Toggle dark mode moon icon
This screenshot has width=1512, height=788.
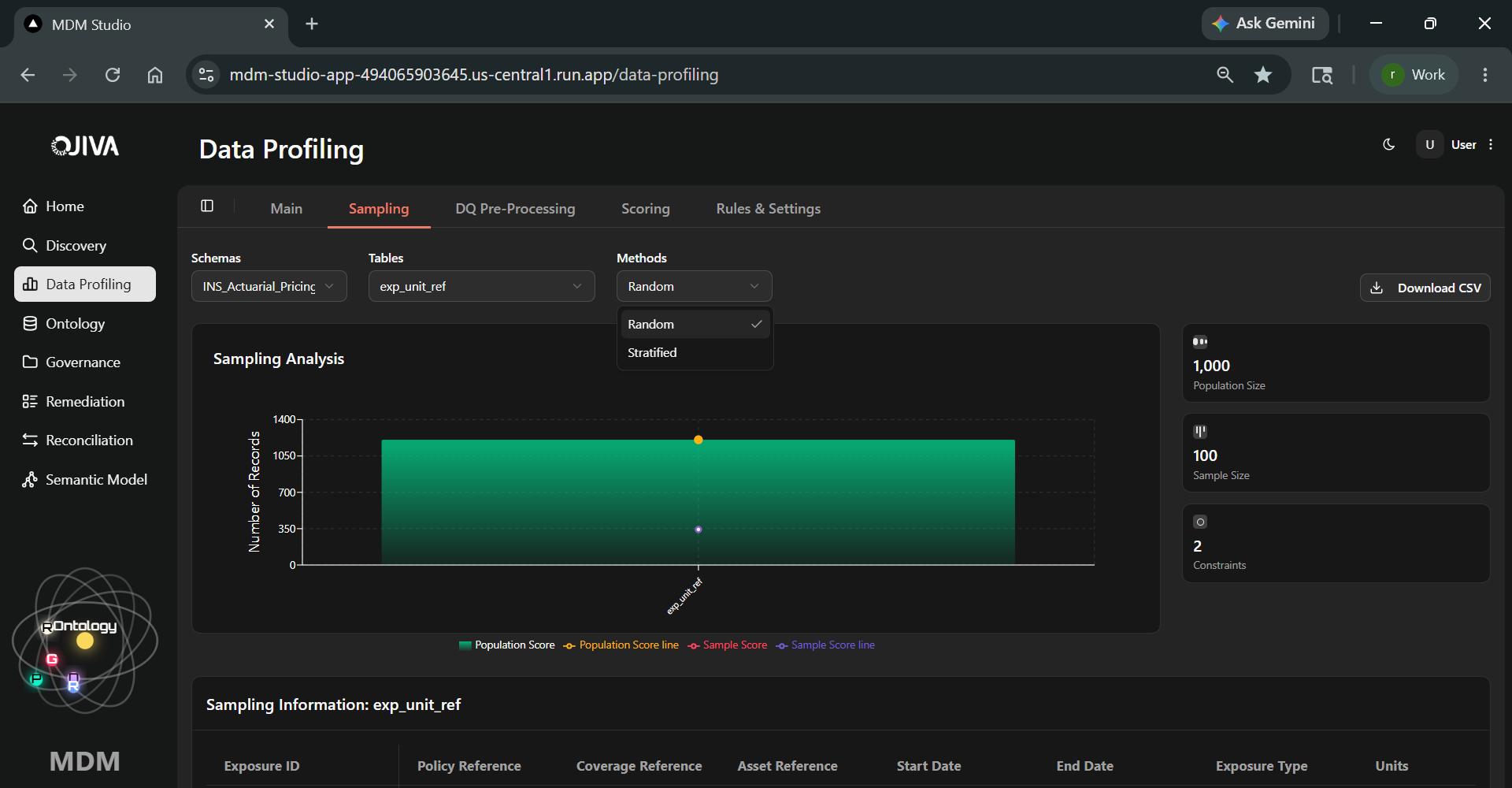point(1389,144)
